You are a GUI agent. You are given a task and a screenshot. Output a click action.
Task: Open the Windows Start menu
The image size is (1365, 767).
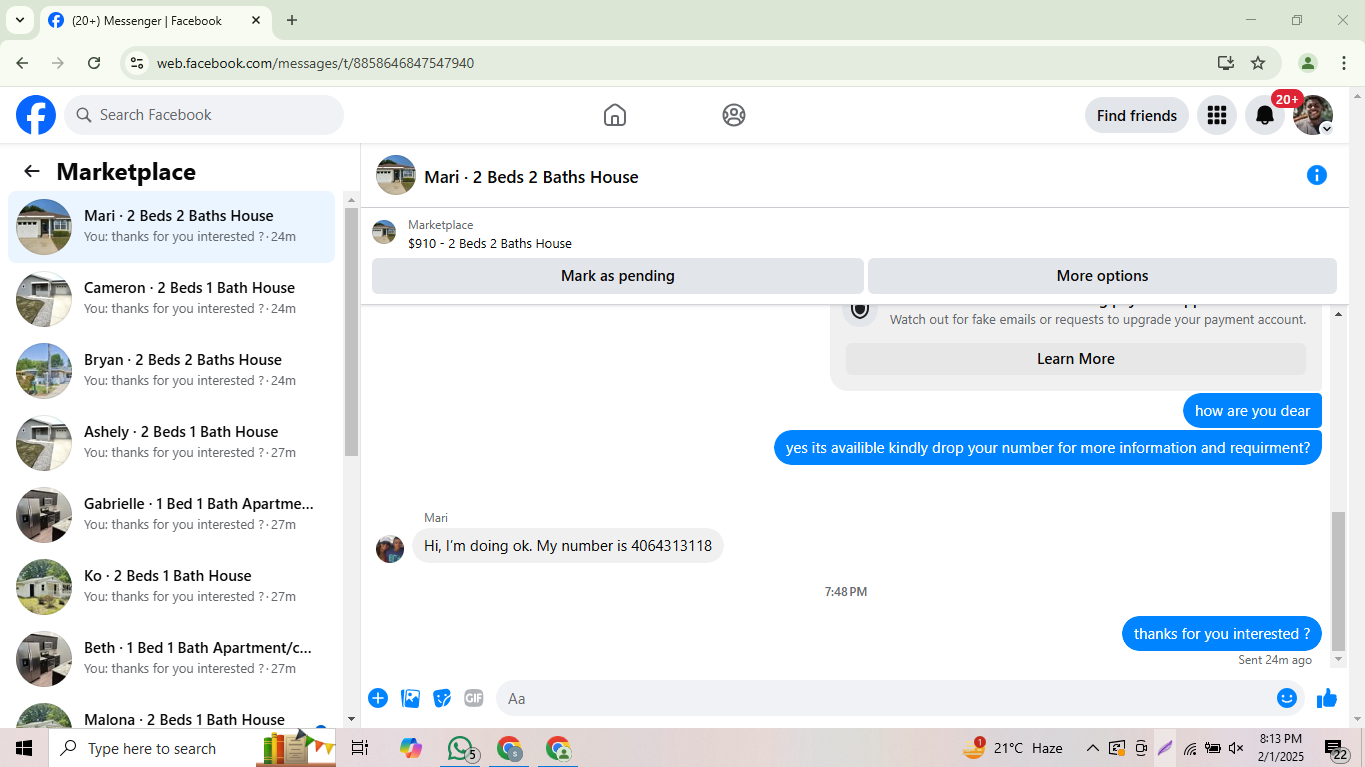coord(24,748)
